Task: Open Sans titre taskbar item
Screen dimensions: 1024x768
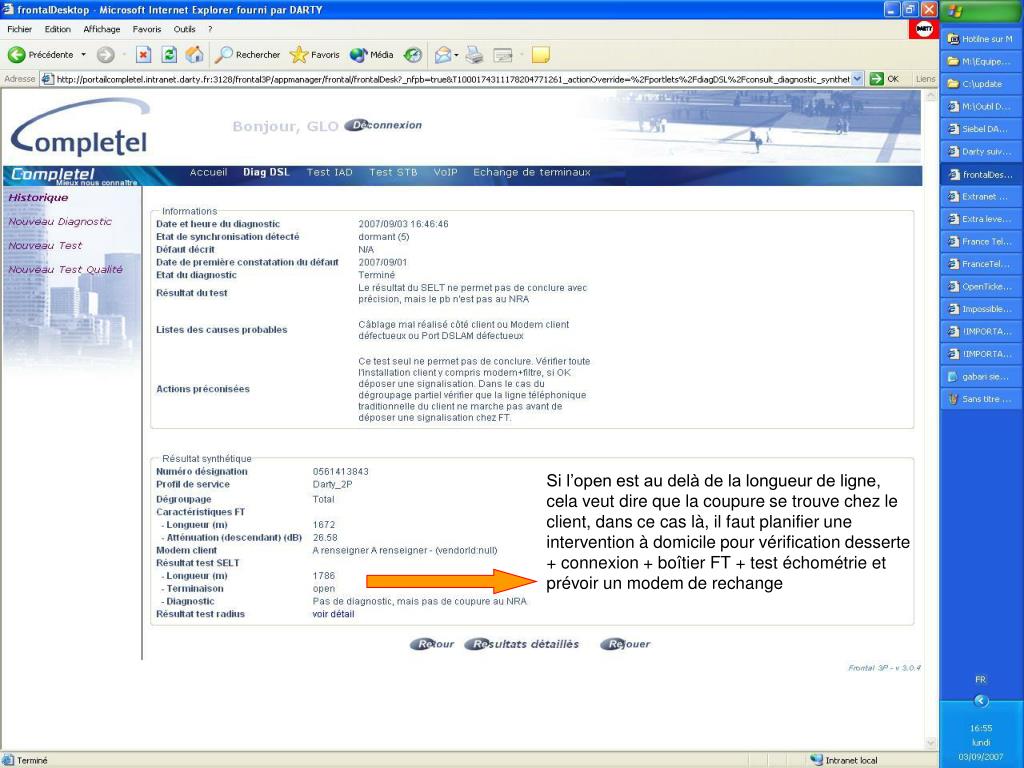Action: pyautogui.click(x=981, y=399)
